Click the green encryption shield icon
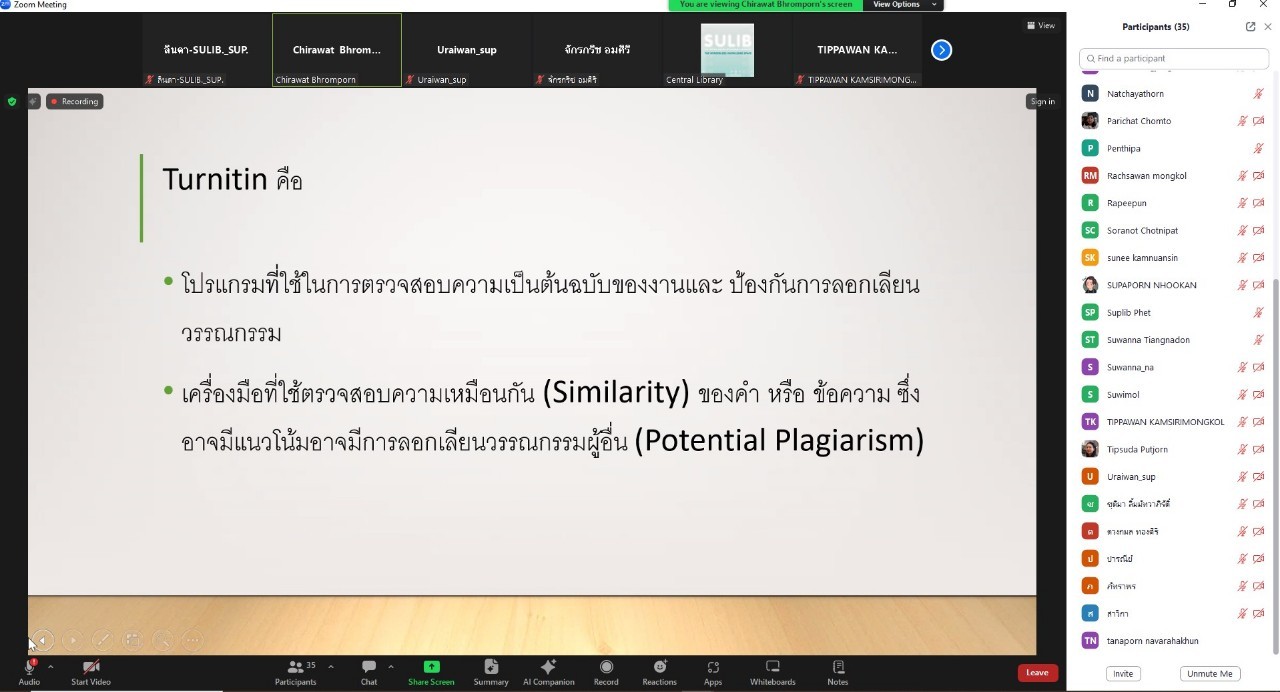This screenshot has height=692, width=1280. click(12, 101)
